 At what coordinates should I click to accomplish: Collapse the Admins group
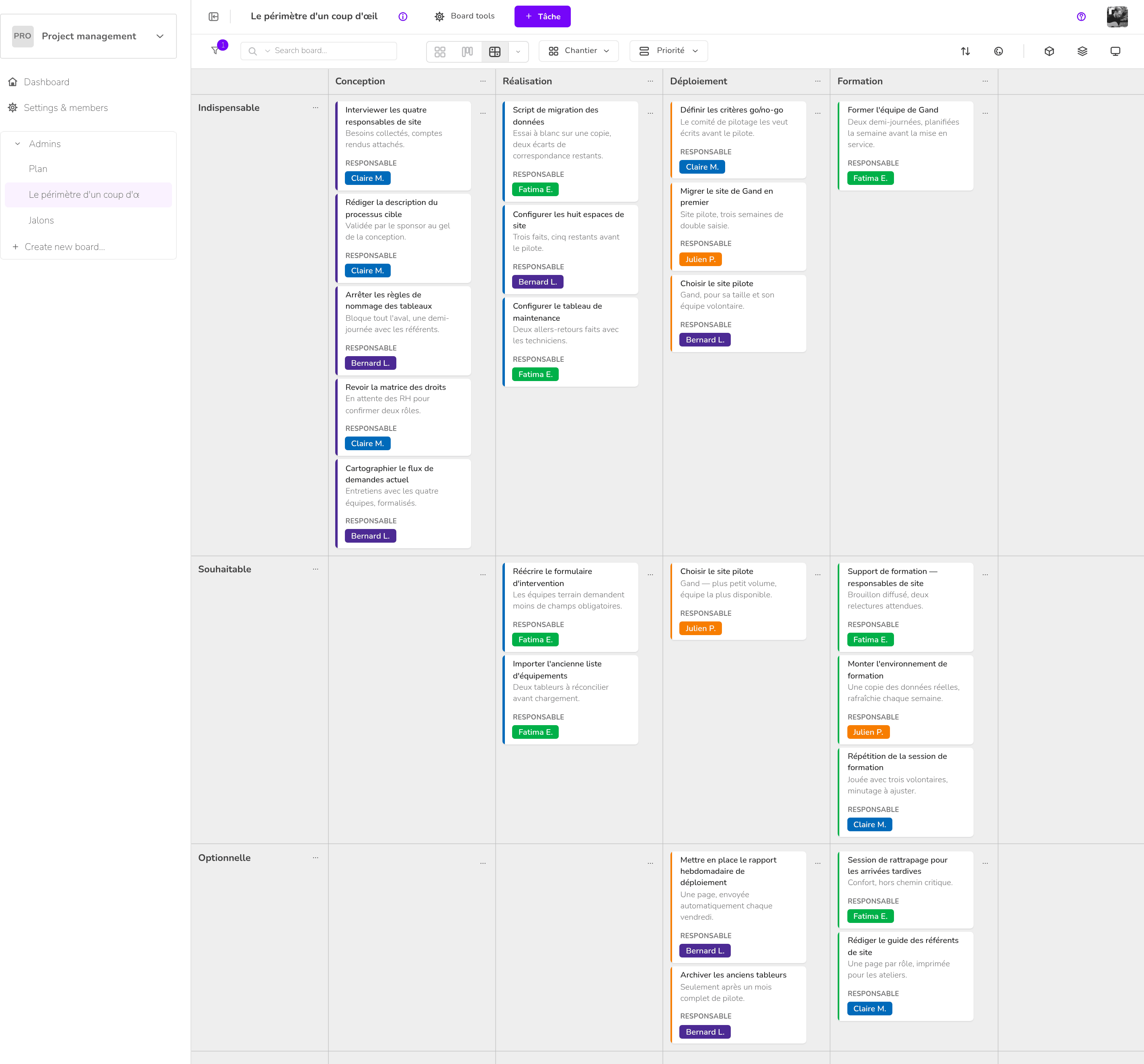click(x=17, y=144)
